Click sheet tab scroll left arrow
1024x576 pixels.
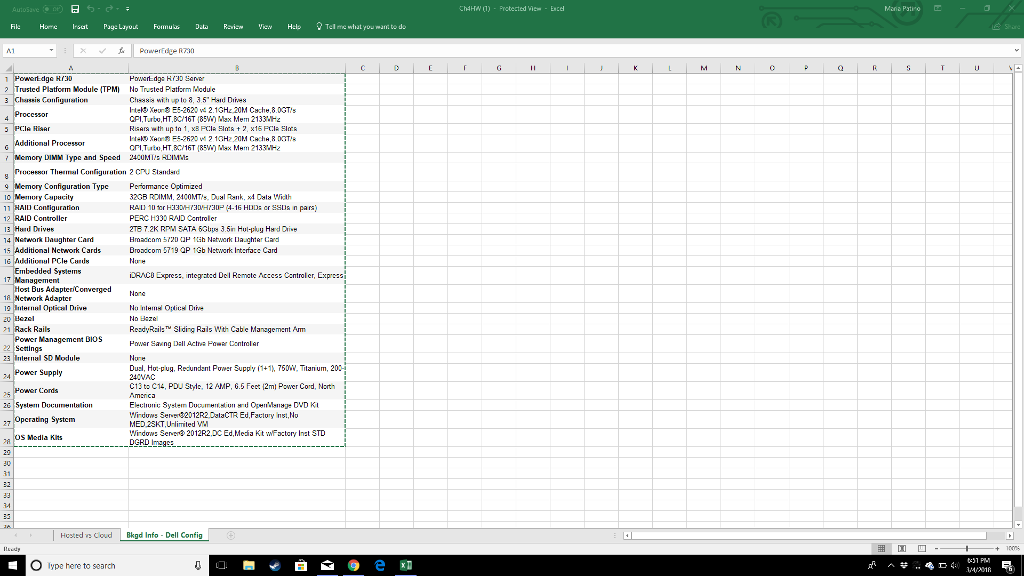point(15,535)
